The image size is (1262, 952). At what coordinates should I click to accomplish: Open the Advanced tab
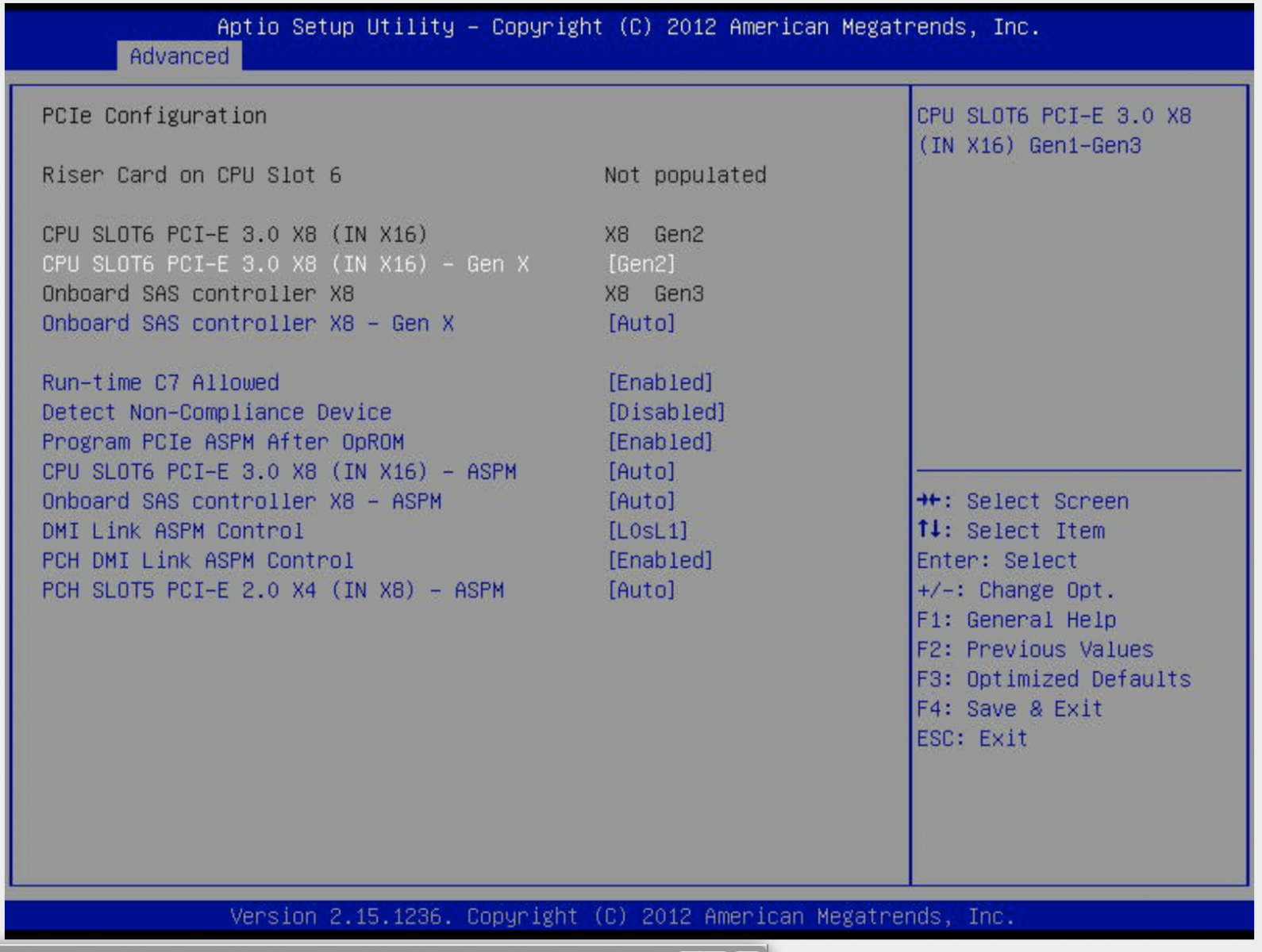click(179, 56)
